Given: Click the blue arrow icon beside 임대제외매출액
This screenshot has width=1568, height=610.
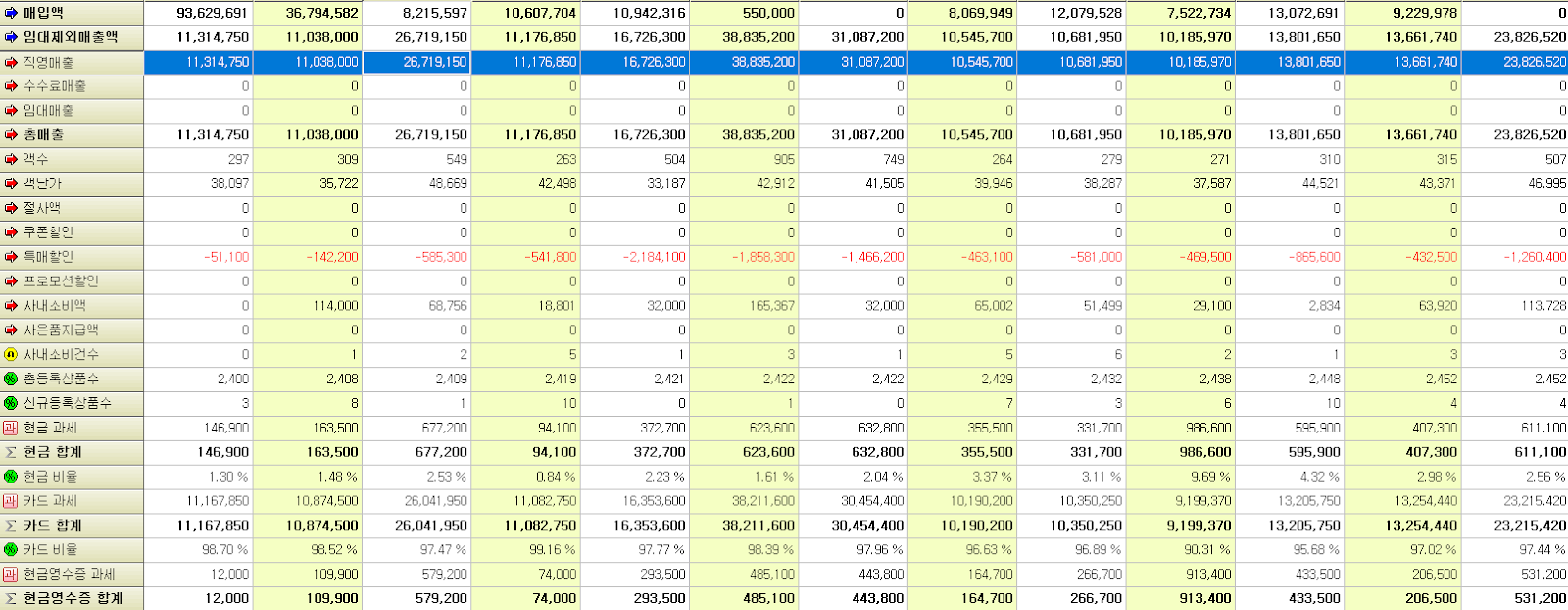Looking at the screenshot, I should point(11,37).
